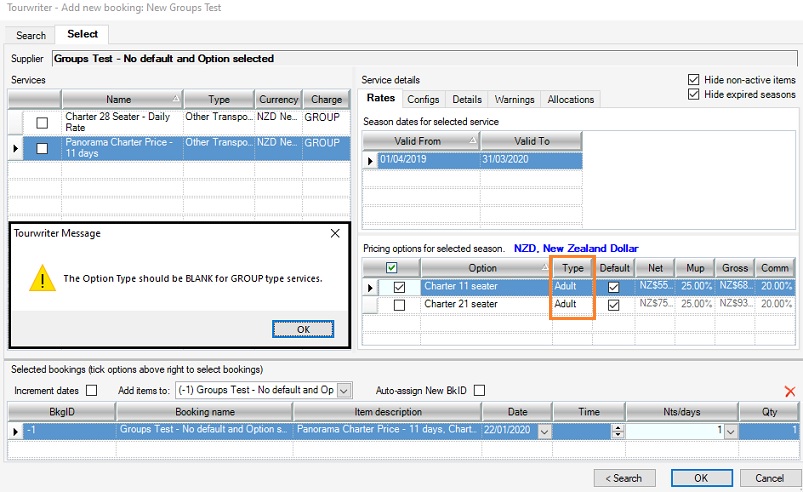
Task: Open the Add items to dropdown
Action: click(344, 390)
